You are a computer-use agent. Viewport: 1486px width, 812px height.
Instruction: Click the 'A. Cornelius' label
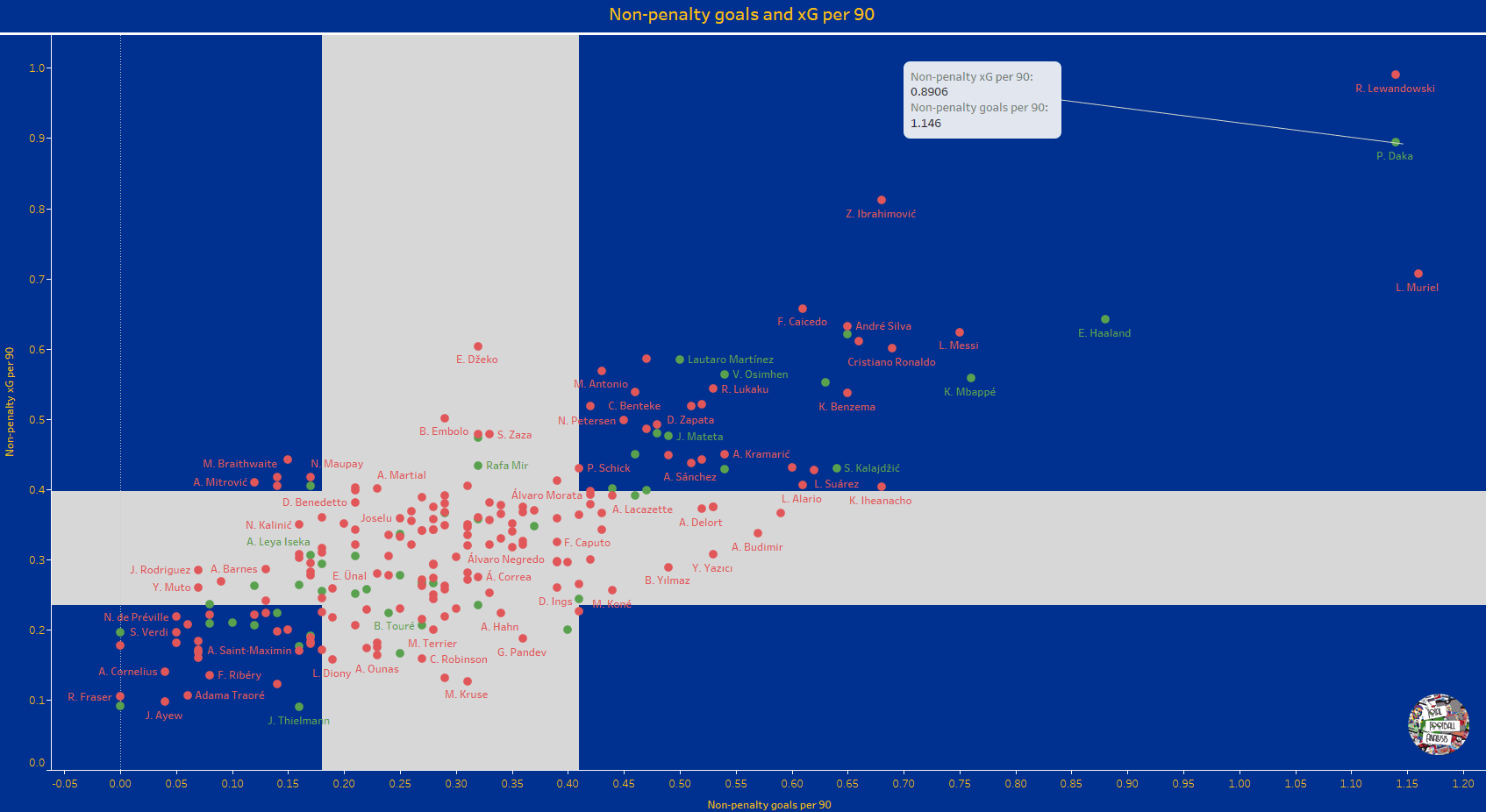[128, 672]
